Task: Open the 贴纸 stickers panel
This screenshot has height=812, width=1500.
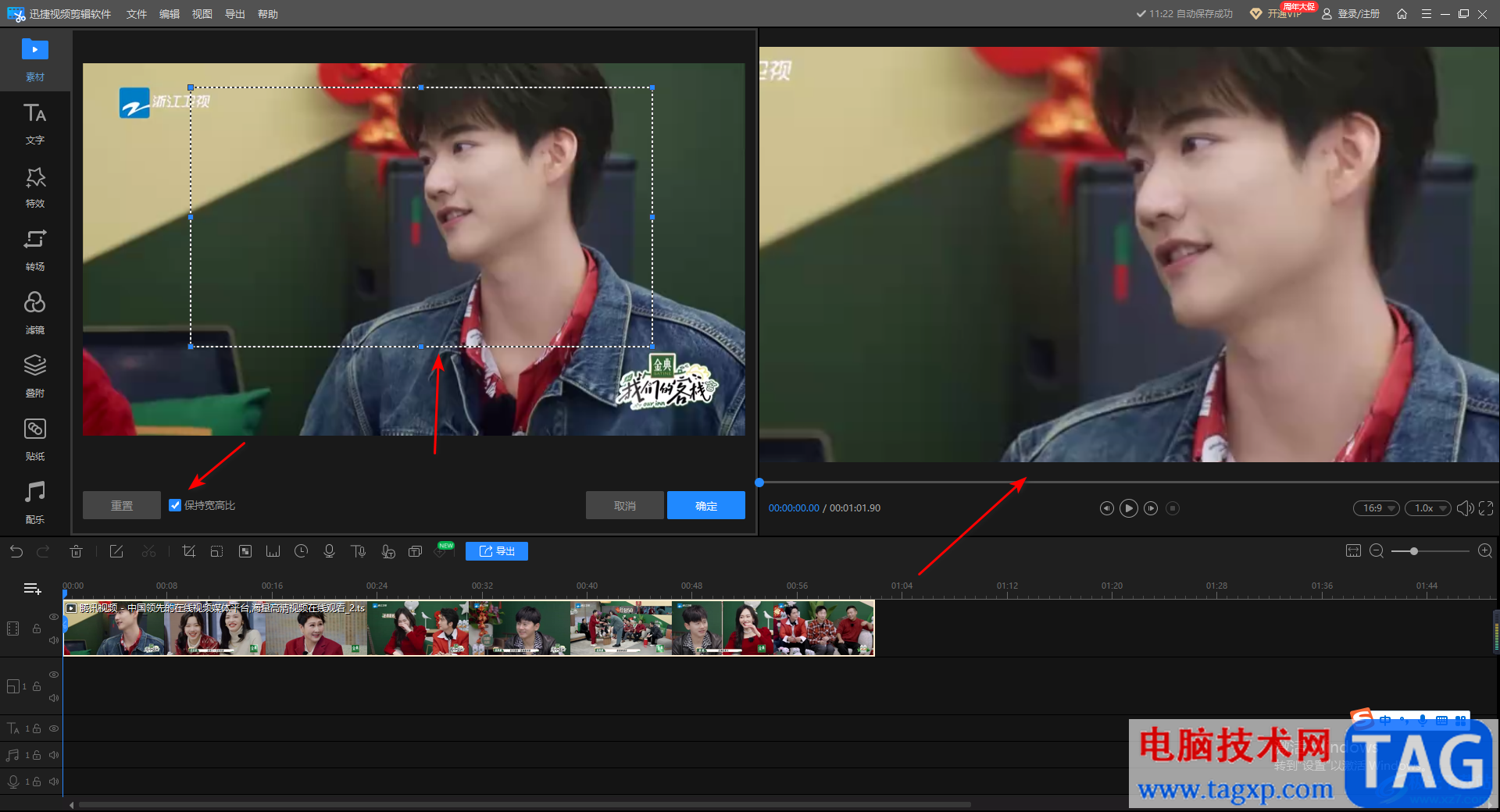Action: 35,439
